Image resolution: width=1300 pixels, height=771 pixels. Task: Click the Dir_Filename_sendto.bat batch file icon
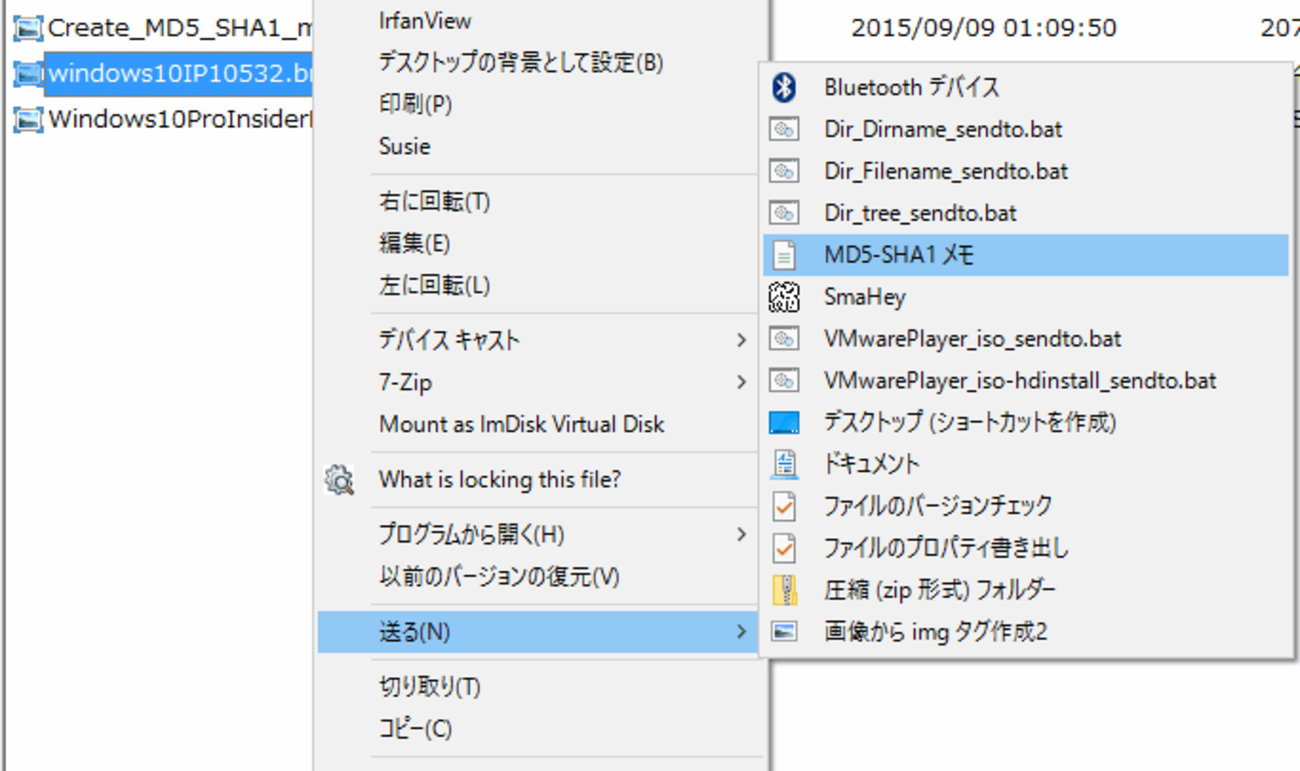[785, 172]
